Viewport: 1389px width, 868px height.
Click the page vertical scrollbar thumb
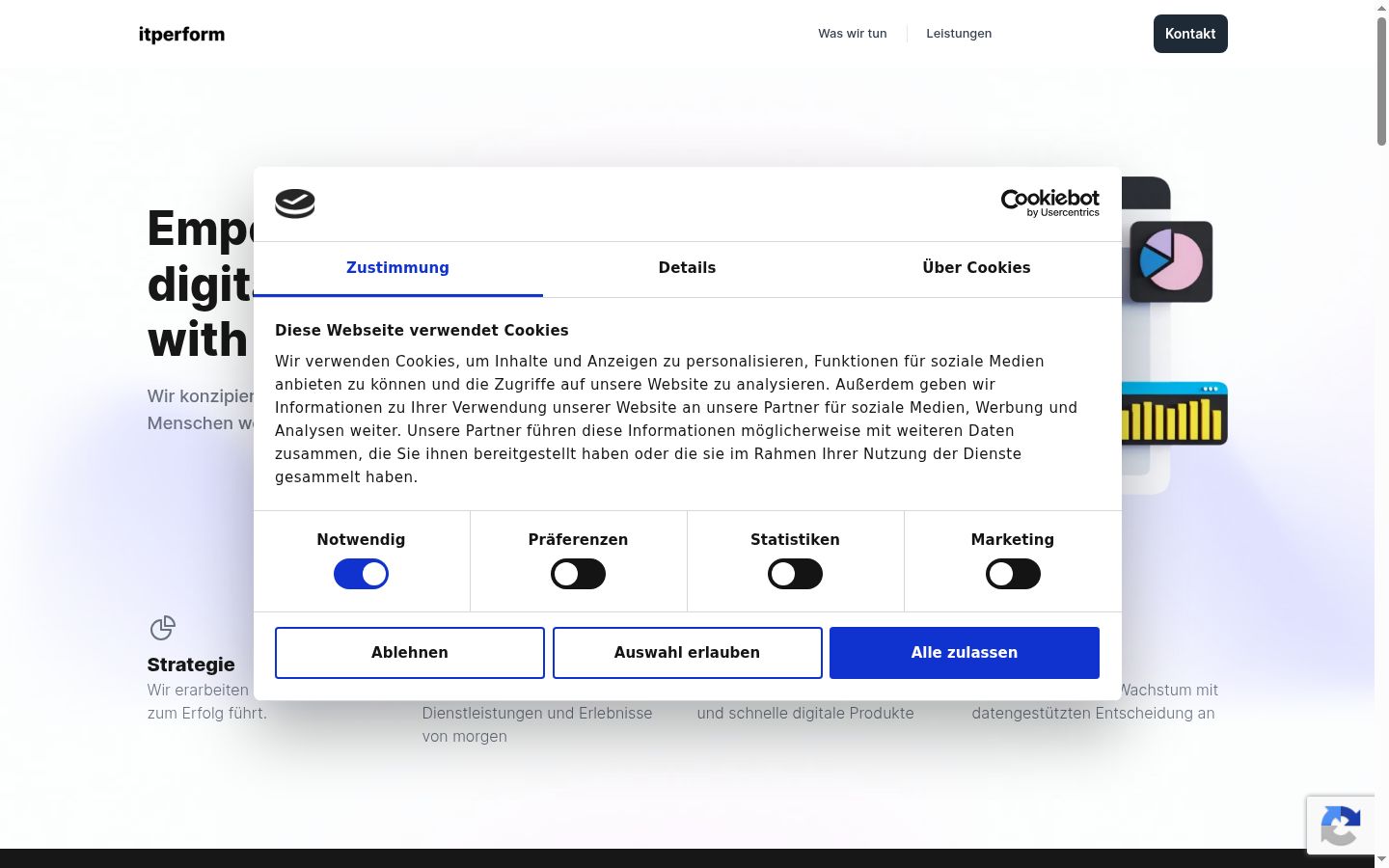pos(1381,80)
